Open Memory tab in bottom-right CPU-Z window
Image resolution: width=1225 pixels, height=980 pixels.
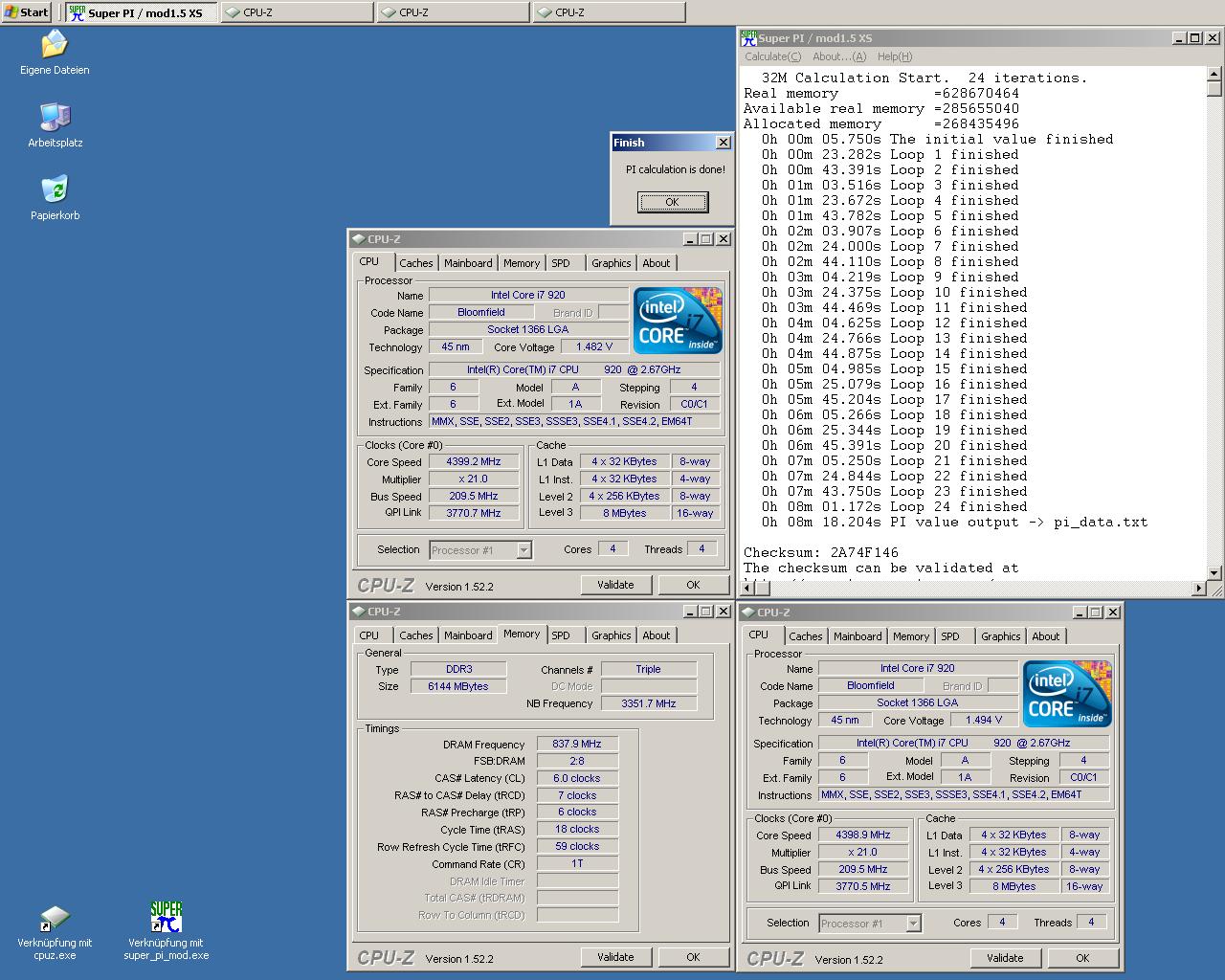coord(911,636)
